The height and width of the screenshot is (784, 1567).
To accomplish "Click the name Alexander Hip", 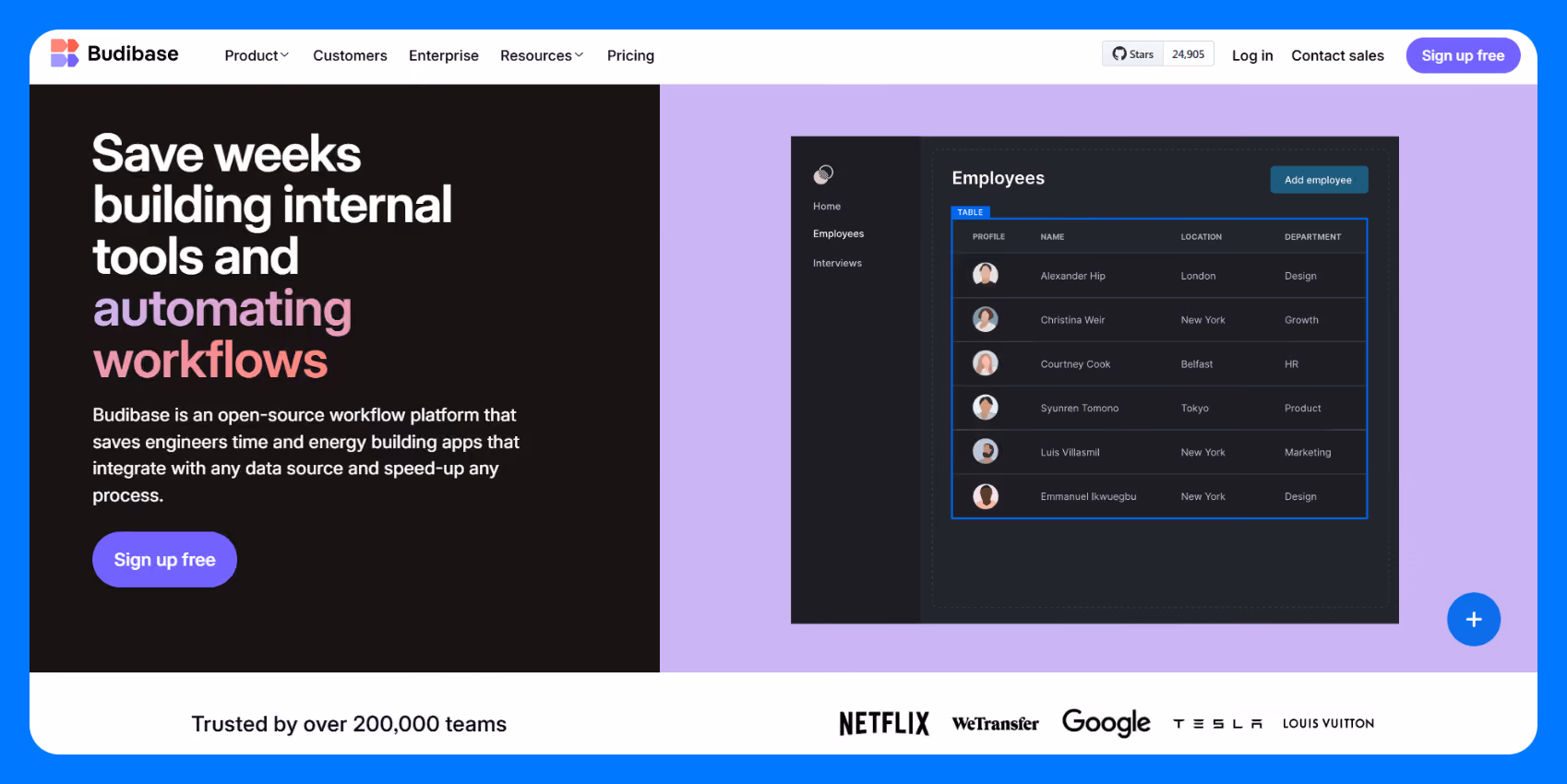I will [1072, 276].
